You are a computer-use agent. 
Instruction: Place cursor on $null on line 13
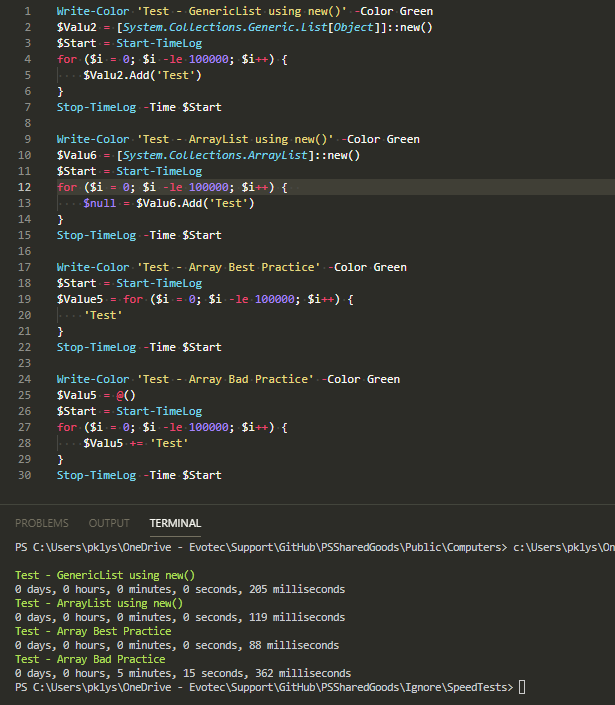point(100,203)
